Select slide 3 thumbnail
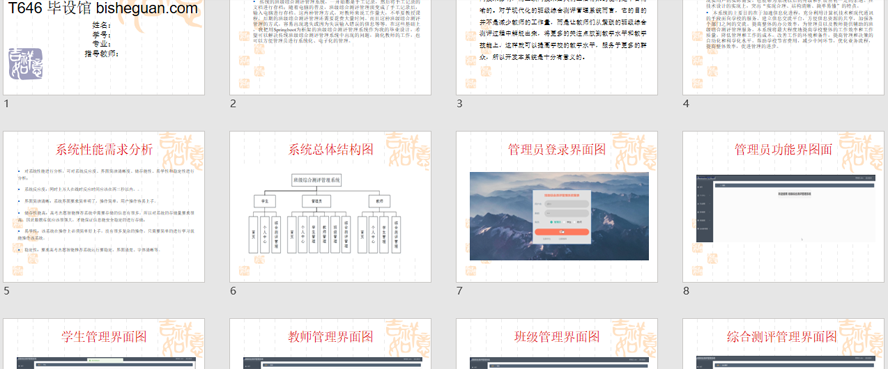The height and width of the screenshot is (369, 888). [x=557, y=48]
